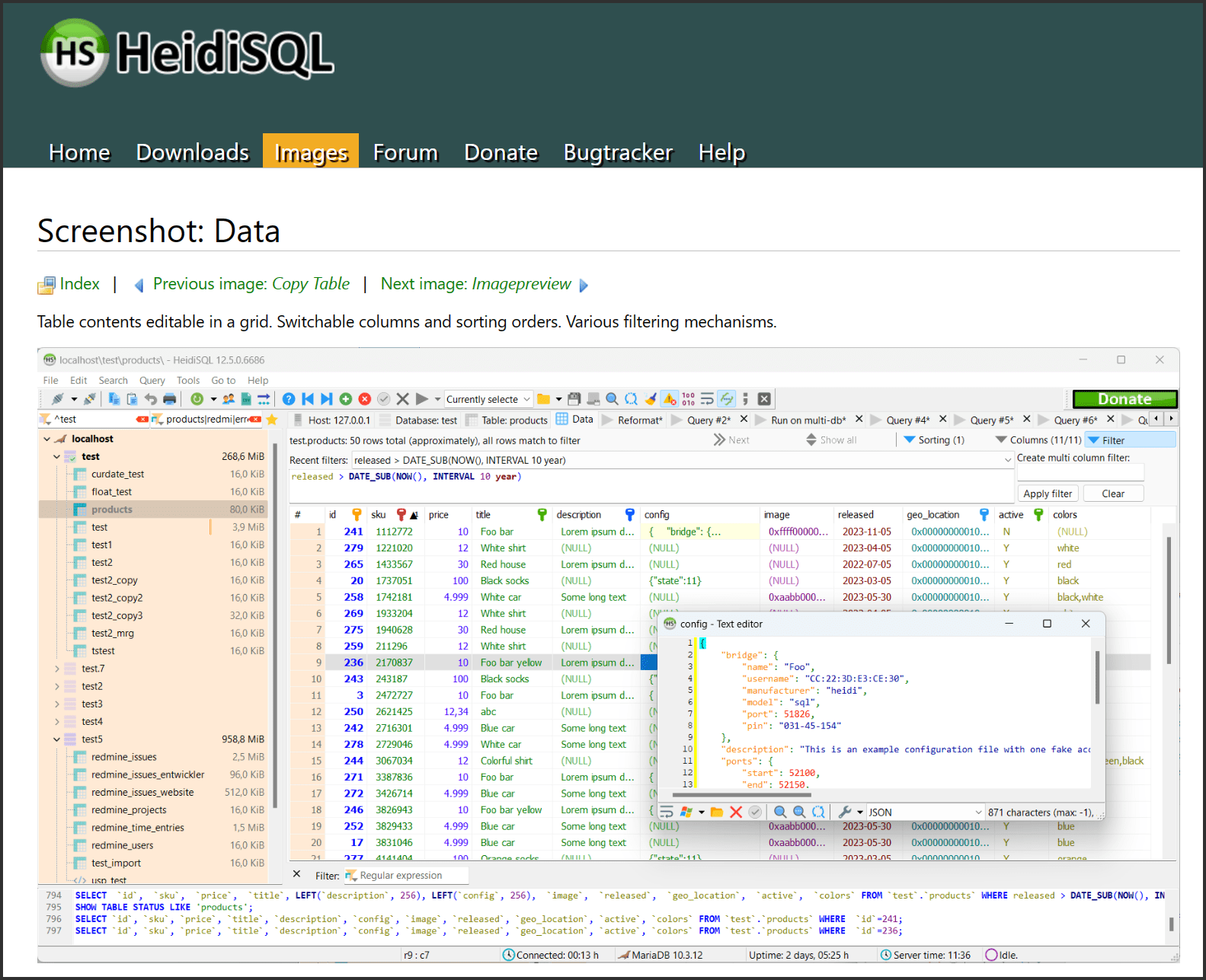Screen dimensions: 1206x980
Task: Click the Undo arrow icon
Action: [x=151, y=399]
